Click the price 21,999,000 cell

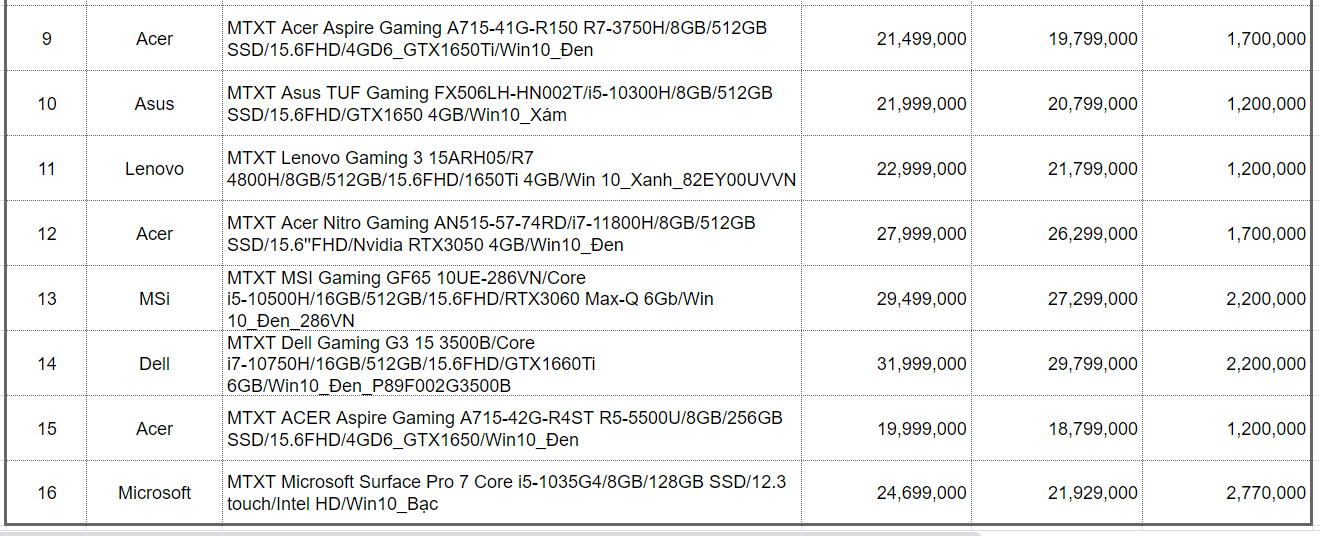click(x=886, y=103)
